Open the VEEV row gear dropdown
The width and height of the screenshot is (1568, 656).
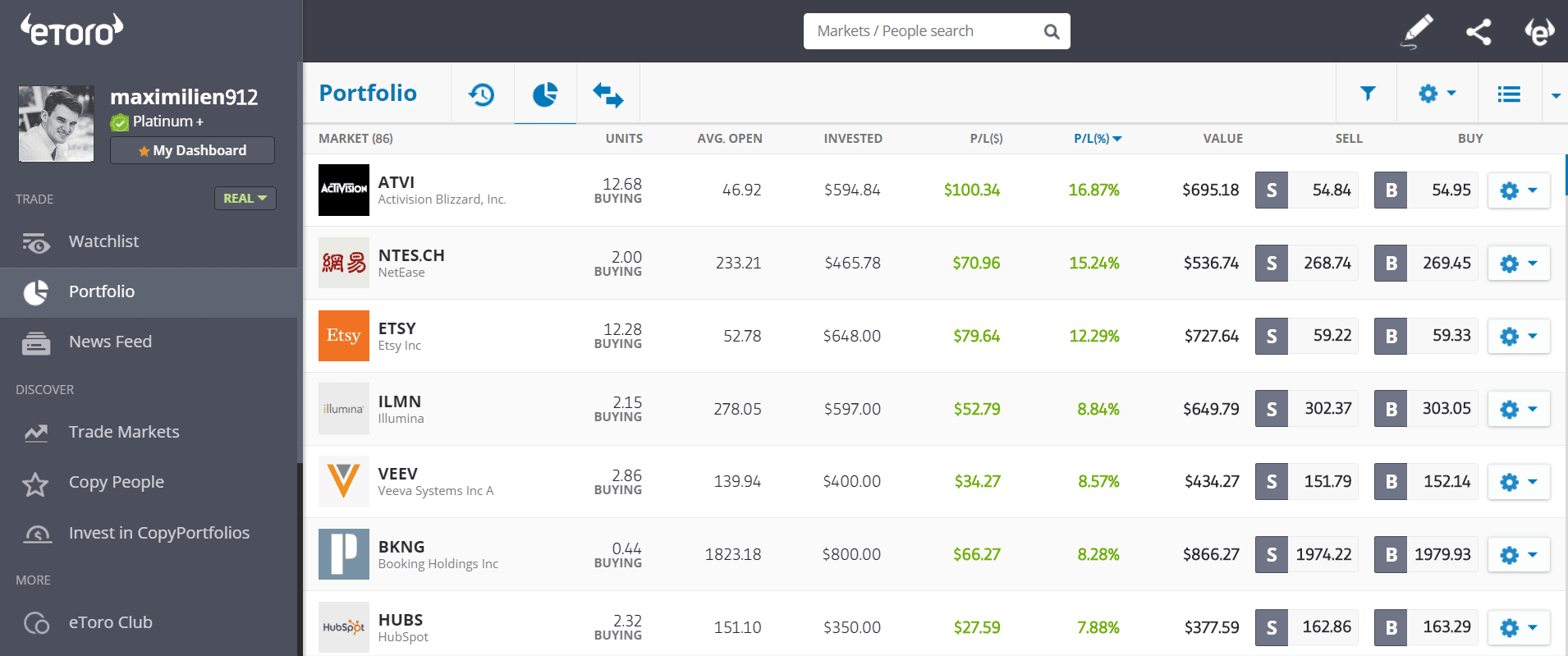[x=1519, y=482]
